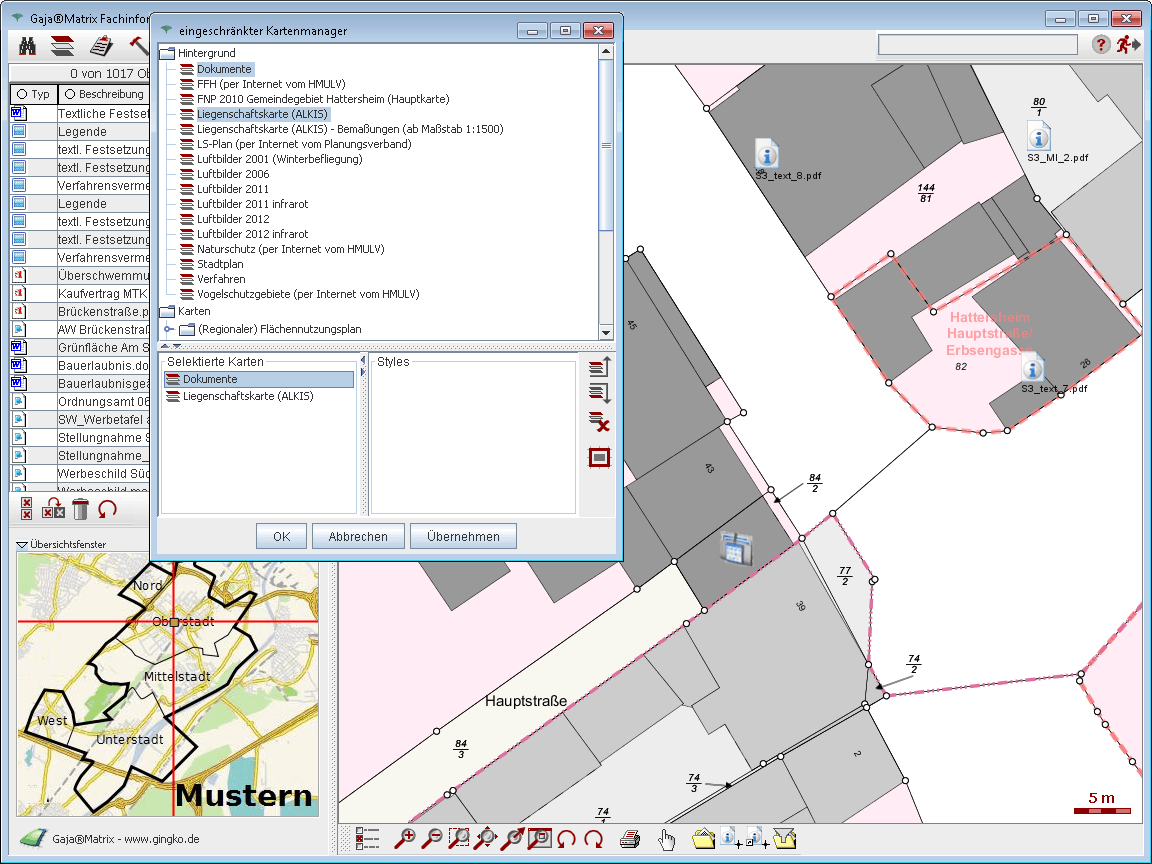Select the Typ radio button column header

pyautogui.click(x=21, y=94)
